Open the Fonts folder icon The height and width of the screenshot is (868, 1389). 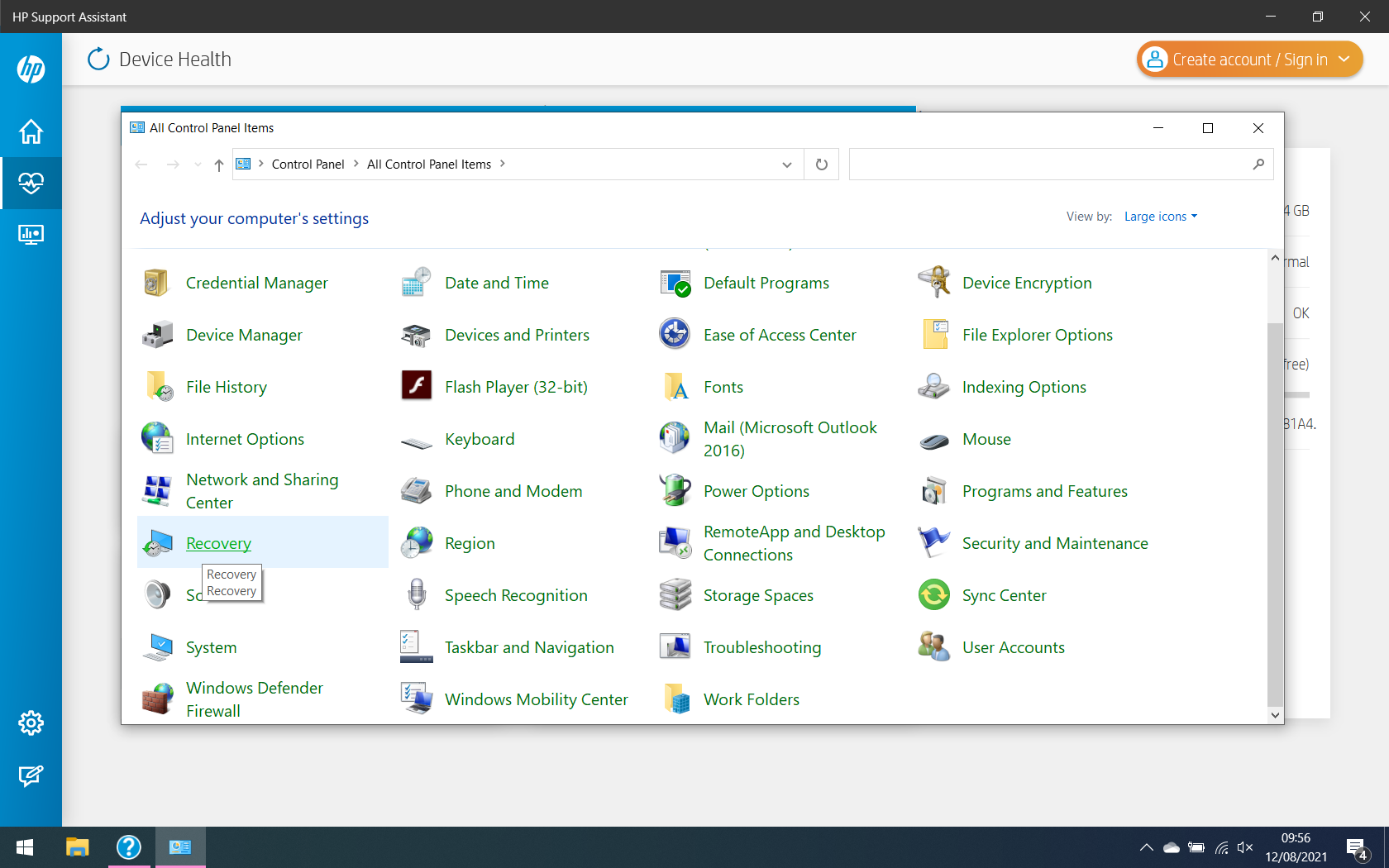(676, 387)
